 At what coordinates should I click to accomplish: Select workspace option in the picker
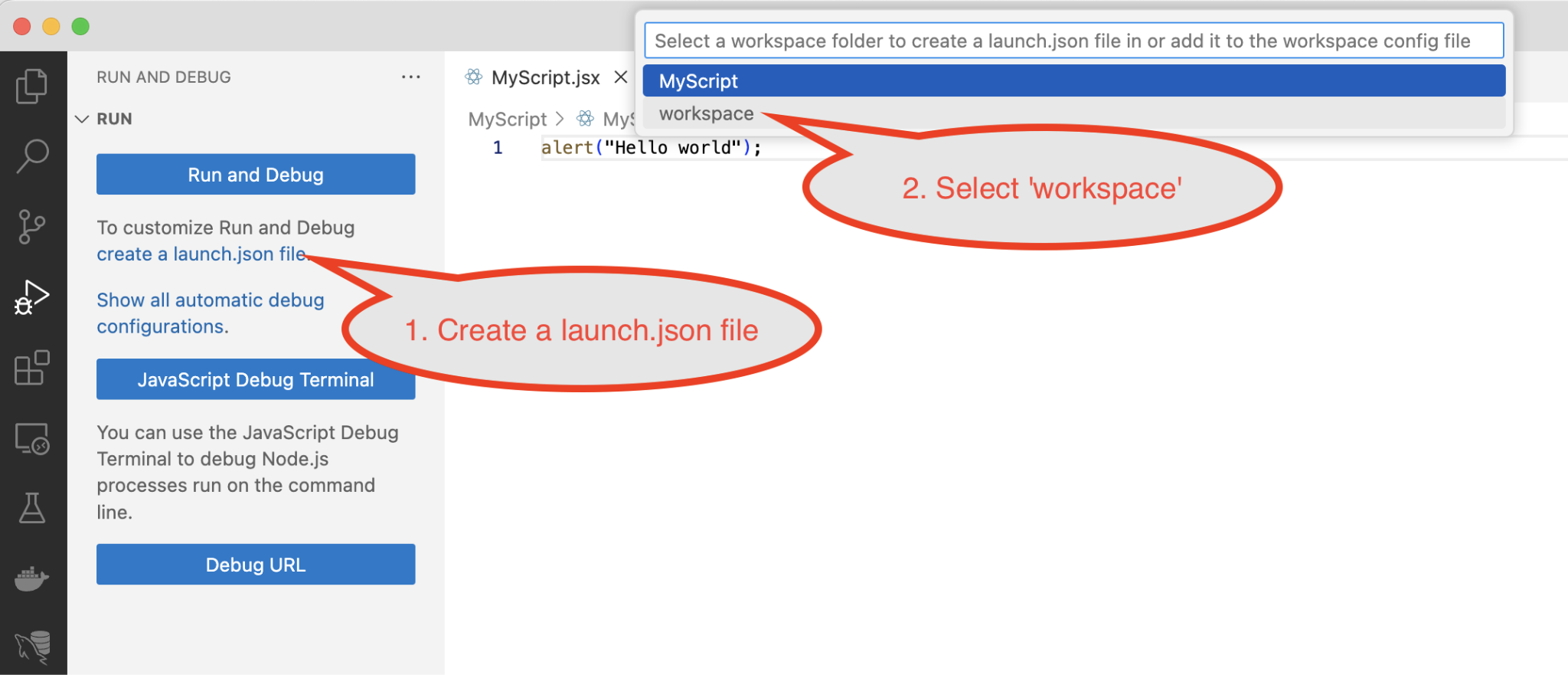pyautogui.click(x=706, y=114)
